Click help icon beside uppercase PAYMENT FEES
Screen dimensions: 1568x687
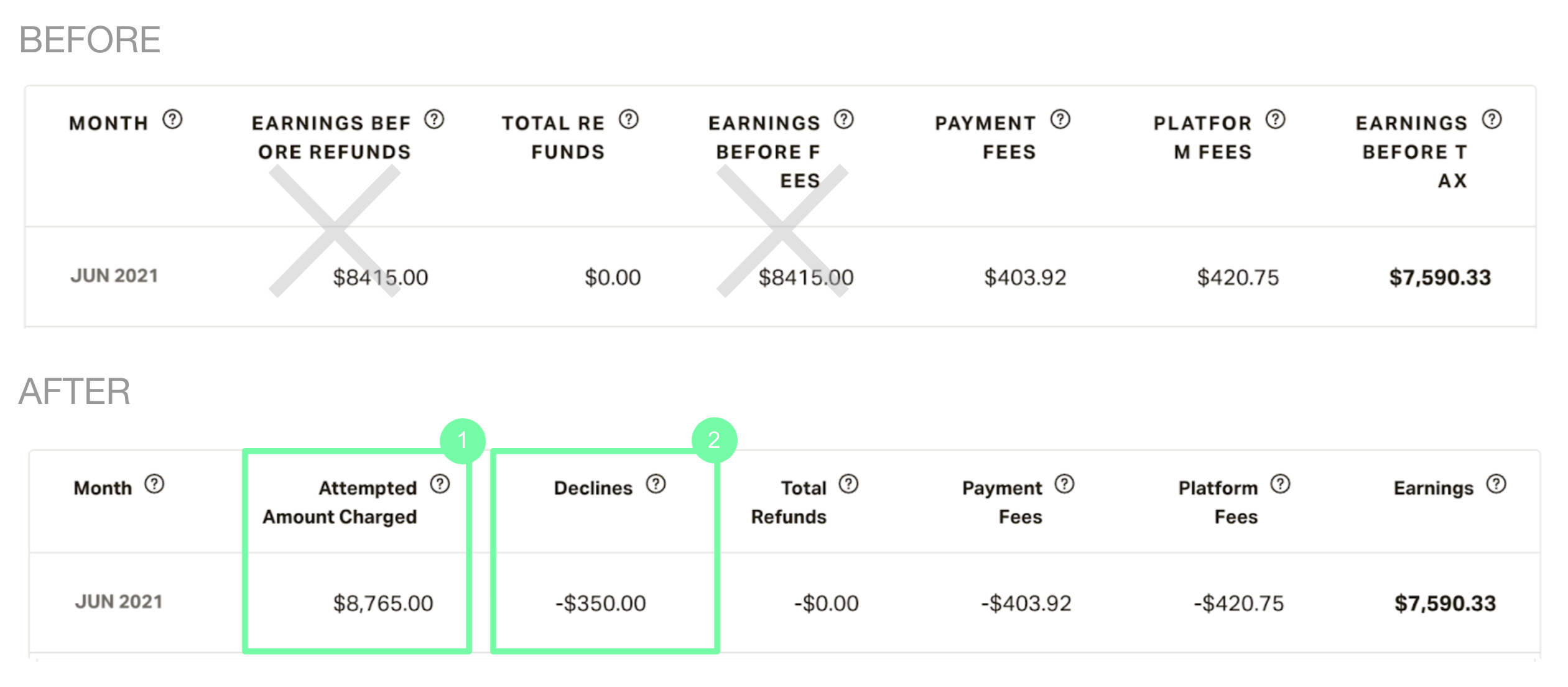(1060, 119)
